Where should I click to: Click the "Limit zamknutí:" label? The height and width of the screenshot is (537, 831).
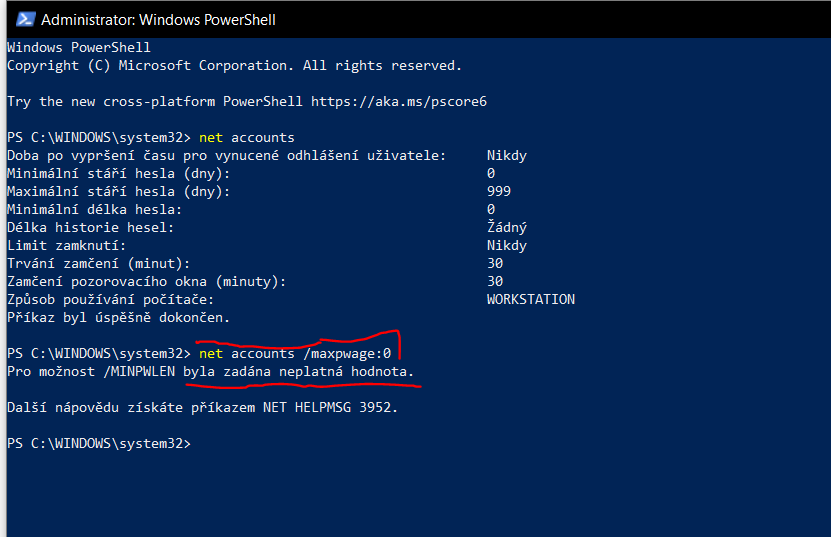pos(67,245)
